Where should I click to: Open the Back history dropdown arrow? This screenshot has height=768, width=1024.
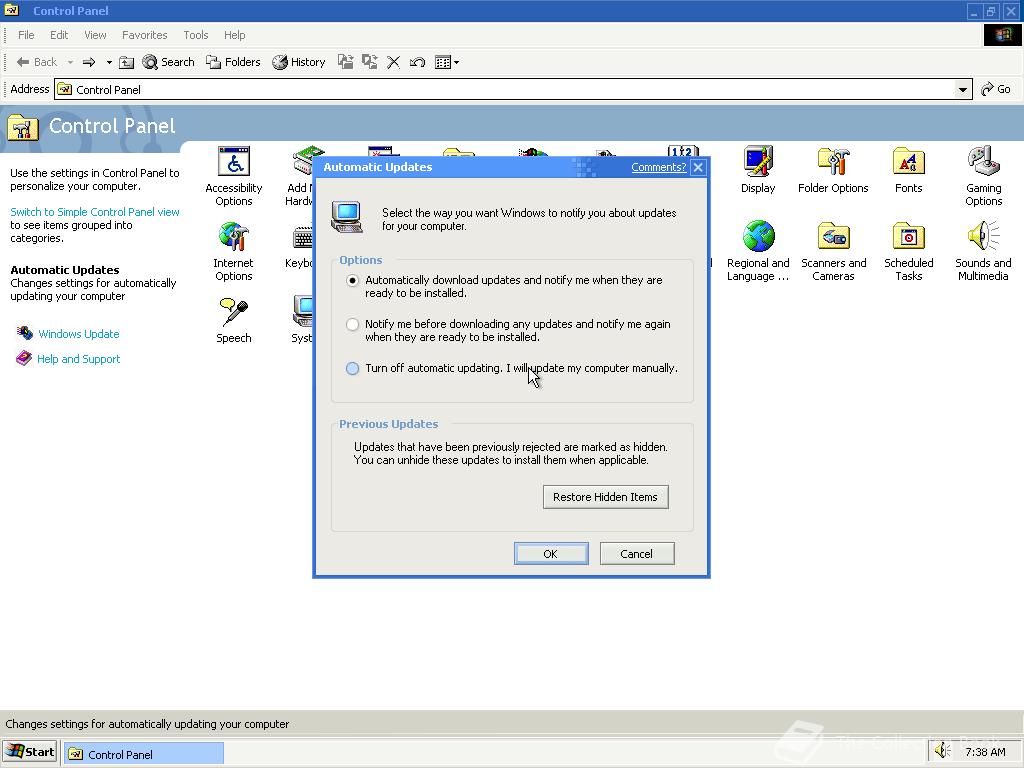70,62
